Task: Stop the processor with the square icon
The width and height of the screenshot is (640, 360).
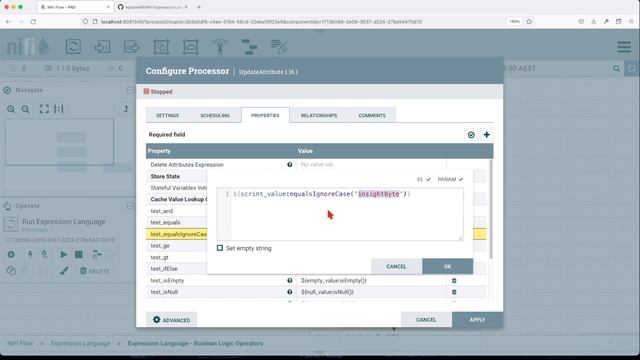Action: pyautogui.click(x=79, y=254)
